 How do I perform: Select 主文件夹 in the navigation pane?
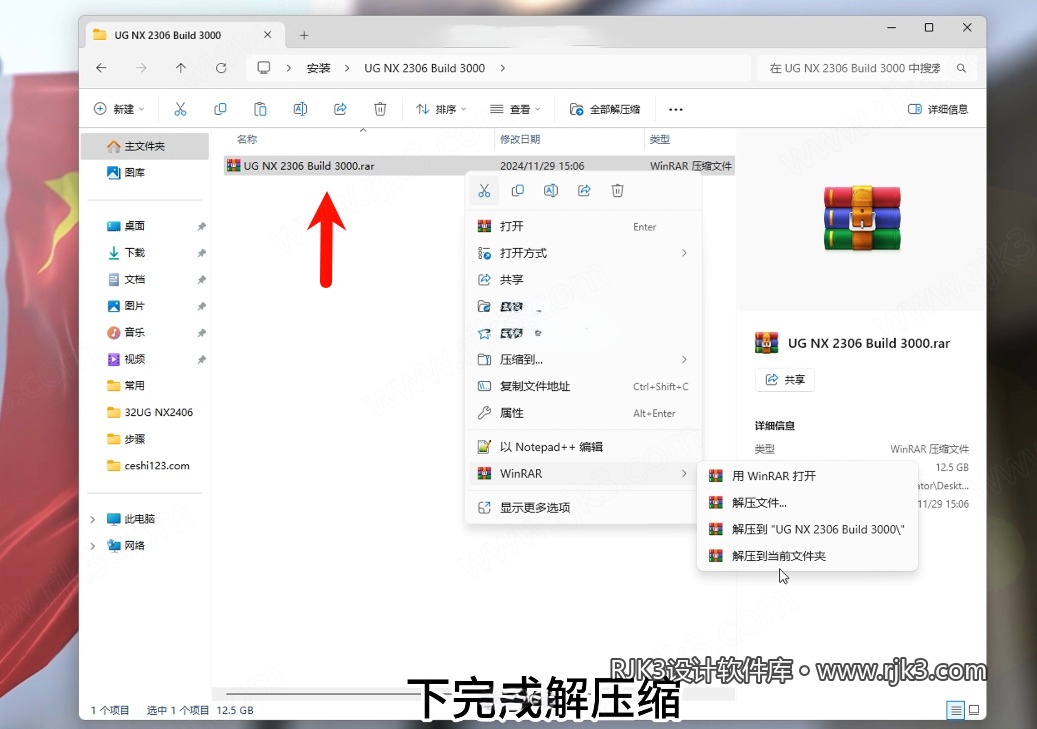(x=145, y=146)
